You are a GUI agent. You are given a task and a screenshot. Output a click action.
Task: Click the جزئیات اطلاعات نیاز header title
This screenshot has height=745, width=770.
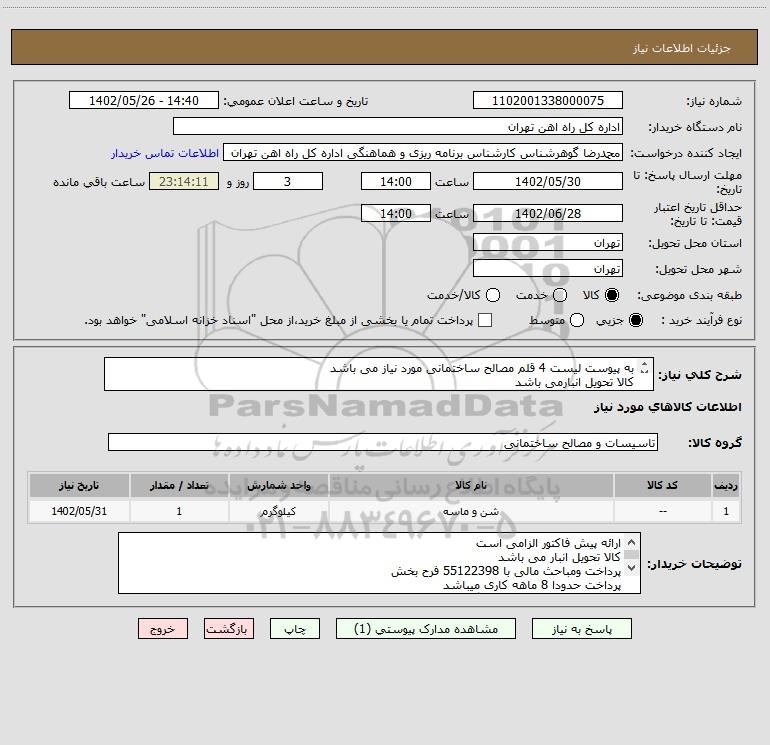[682, 48]
